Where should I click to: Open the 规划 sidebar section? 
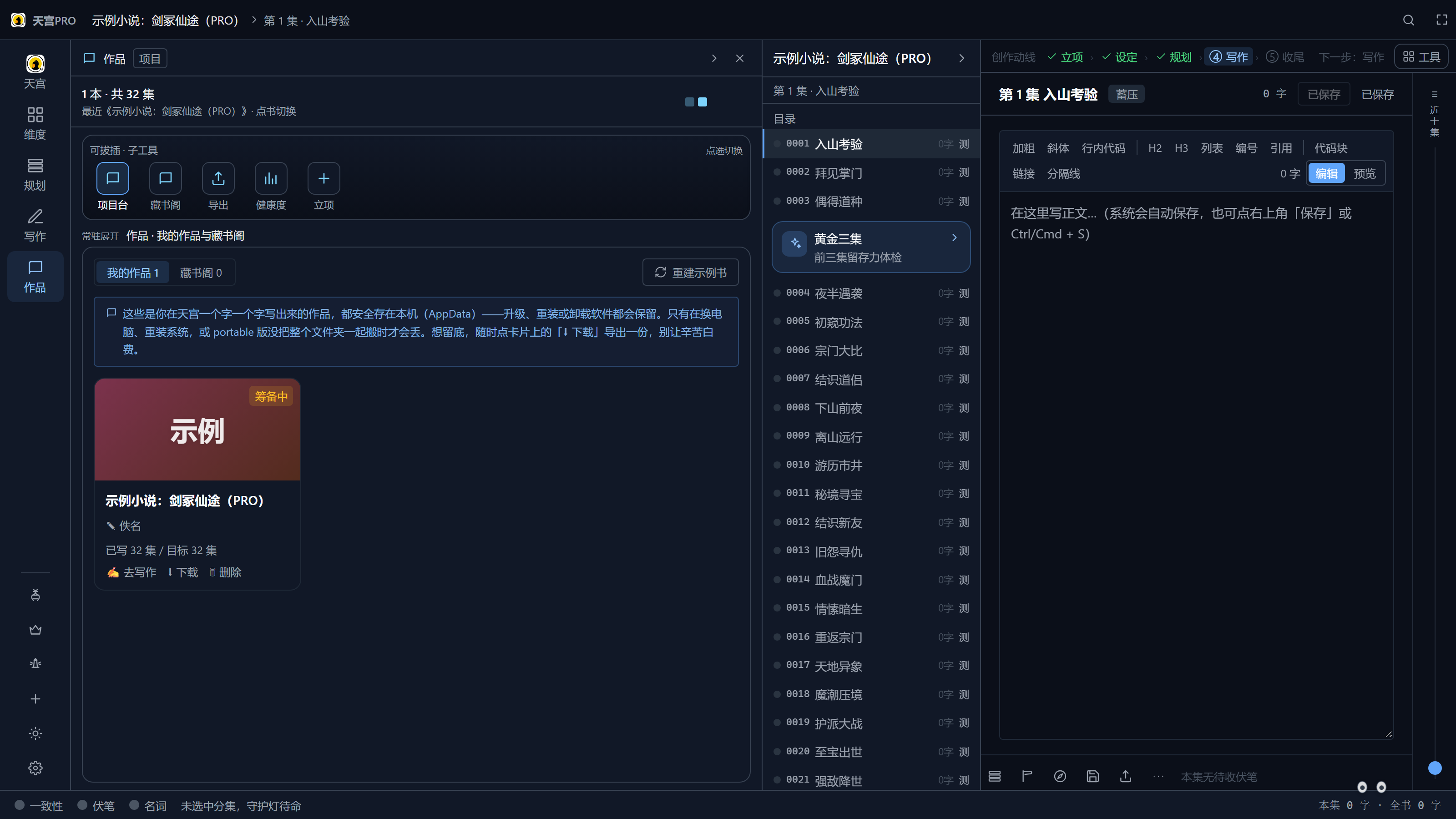click(35, 174)
